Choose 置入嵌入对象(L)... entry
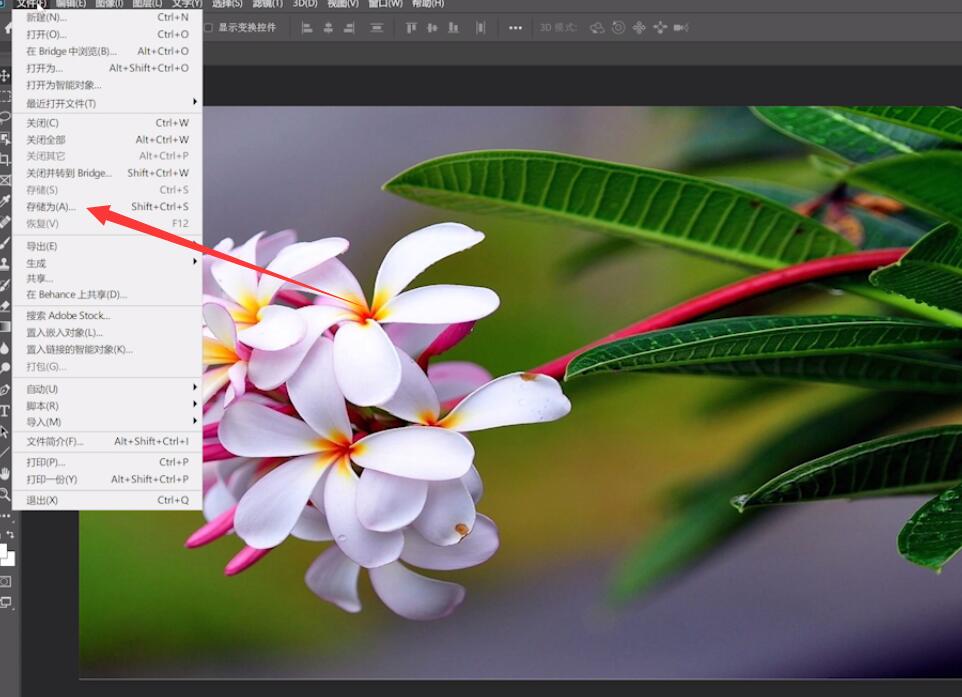The image size is (962, 697). pos(107,333)
